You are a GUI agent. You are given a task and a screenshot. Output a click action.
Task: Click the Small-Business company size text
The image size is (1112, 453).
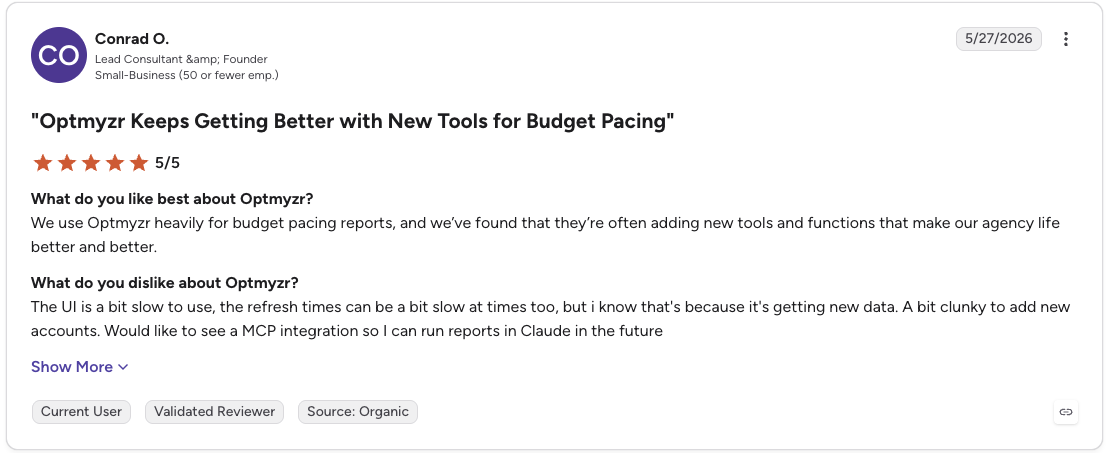187,75
